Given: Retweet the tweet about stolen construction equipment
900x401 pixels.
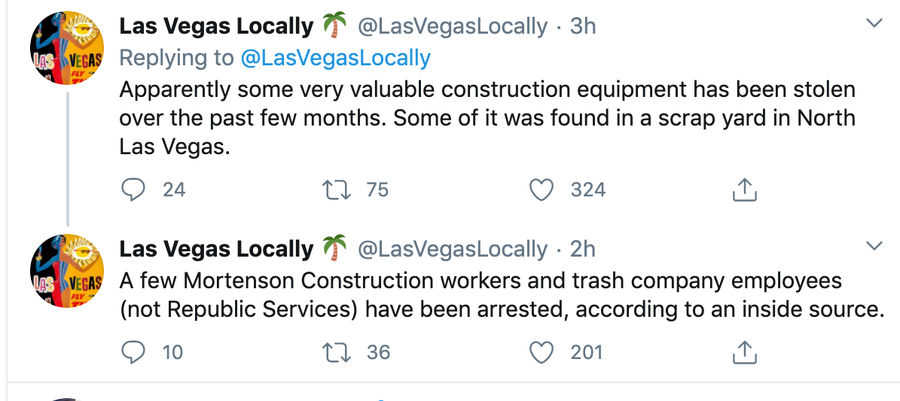Looking at the screenshot, I should tap(336, 190).
